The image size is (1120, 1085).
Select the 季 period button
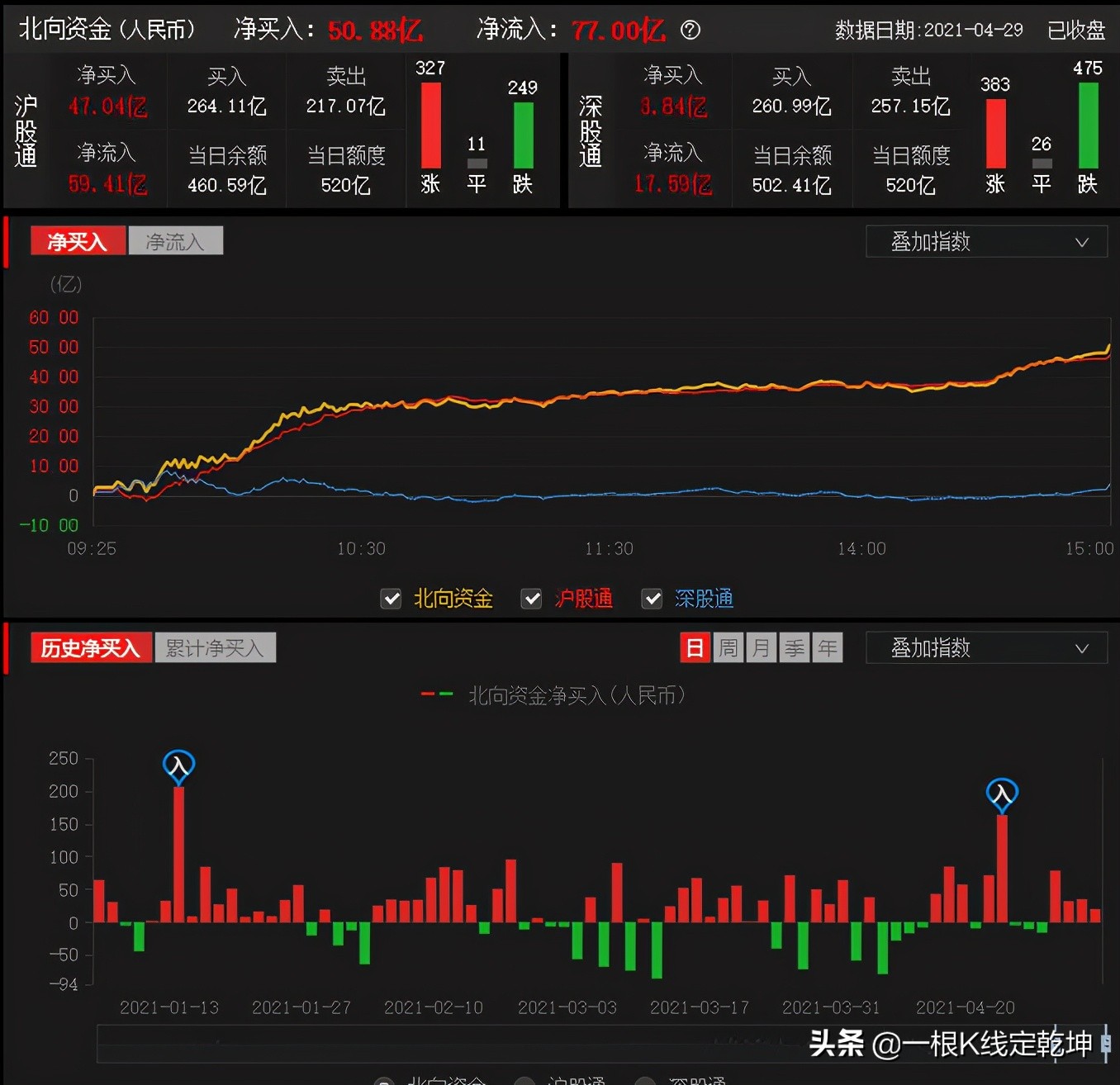pyautogui.click(x=795, y=648)
